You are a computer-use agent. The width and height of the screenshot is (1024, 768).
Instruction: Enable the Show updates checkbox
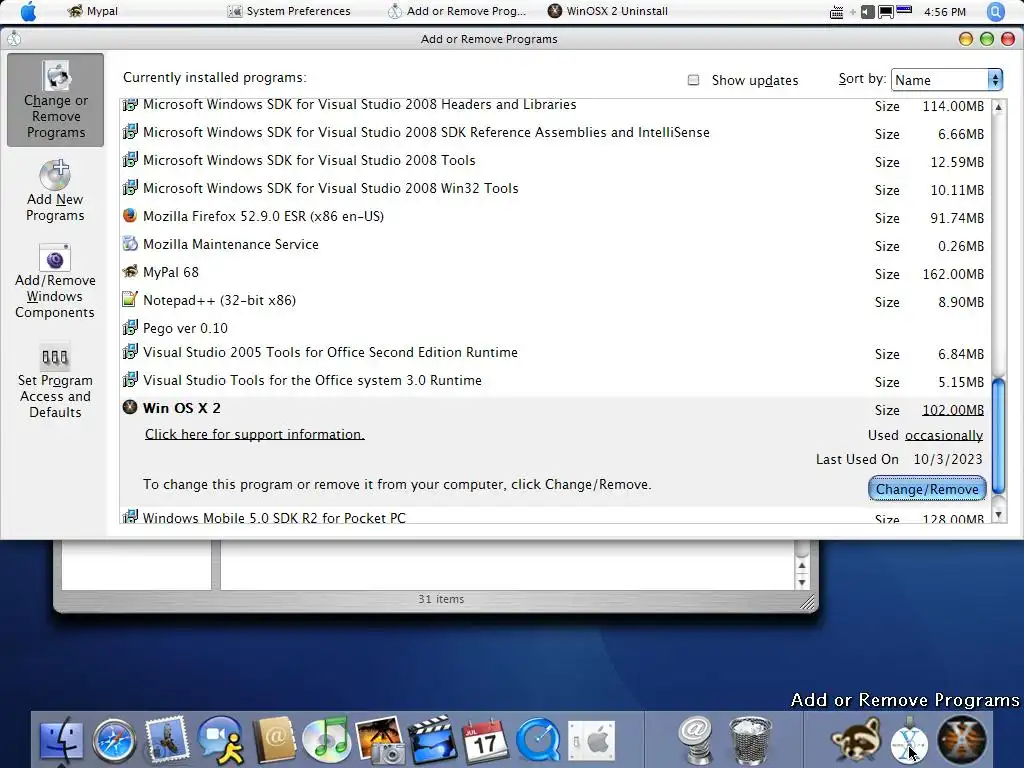point(694,80)
